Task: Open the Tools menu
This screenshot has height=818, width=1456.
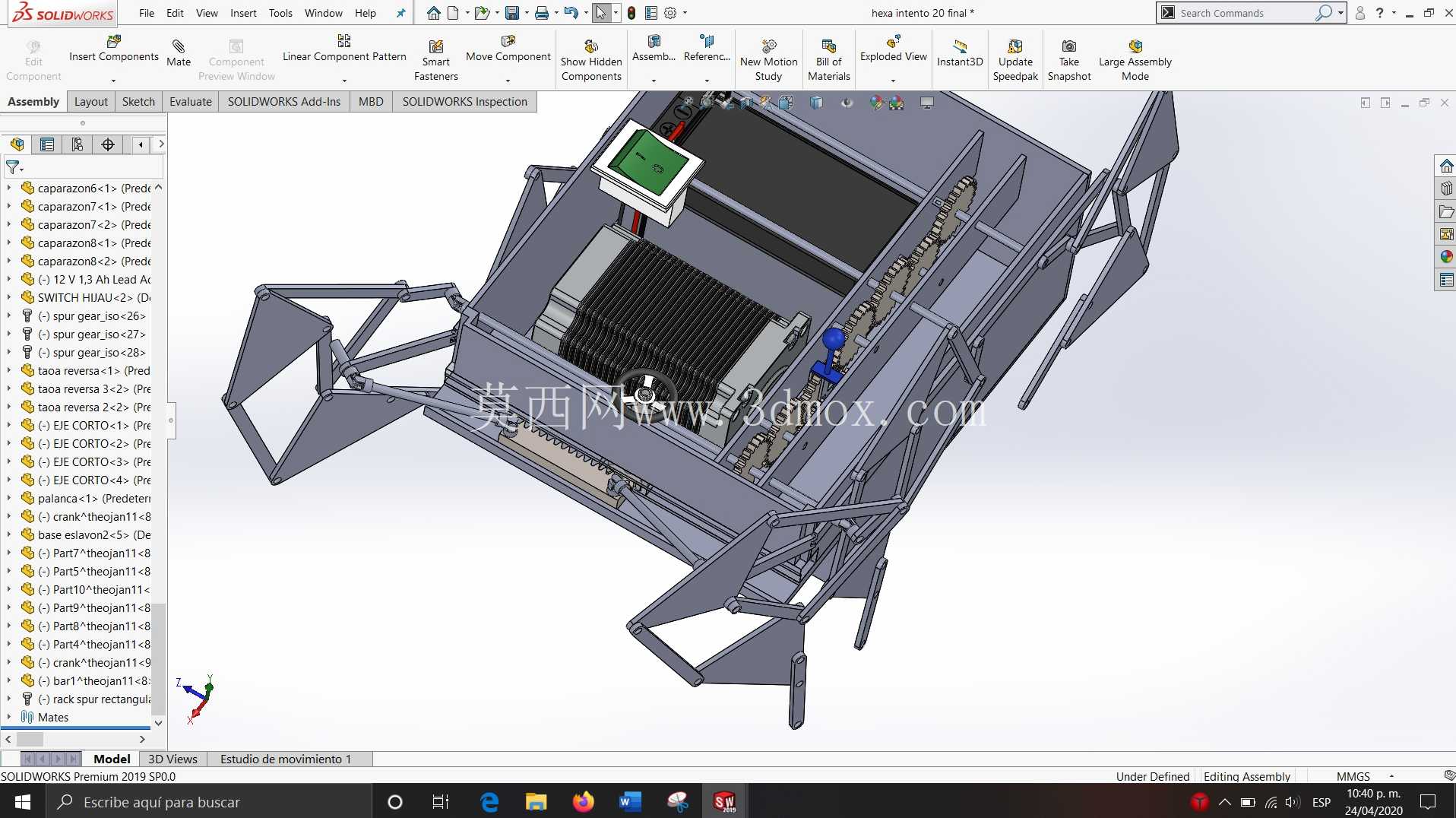Action: 280,13
